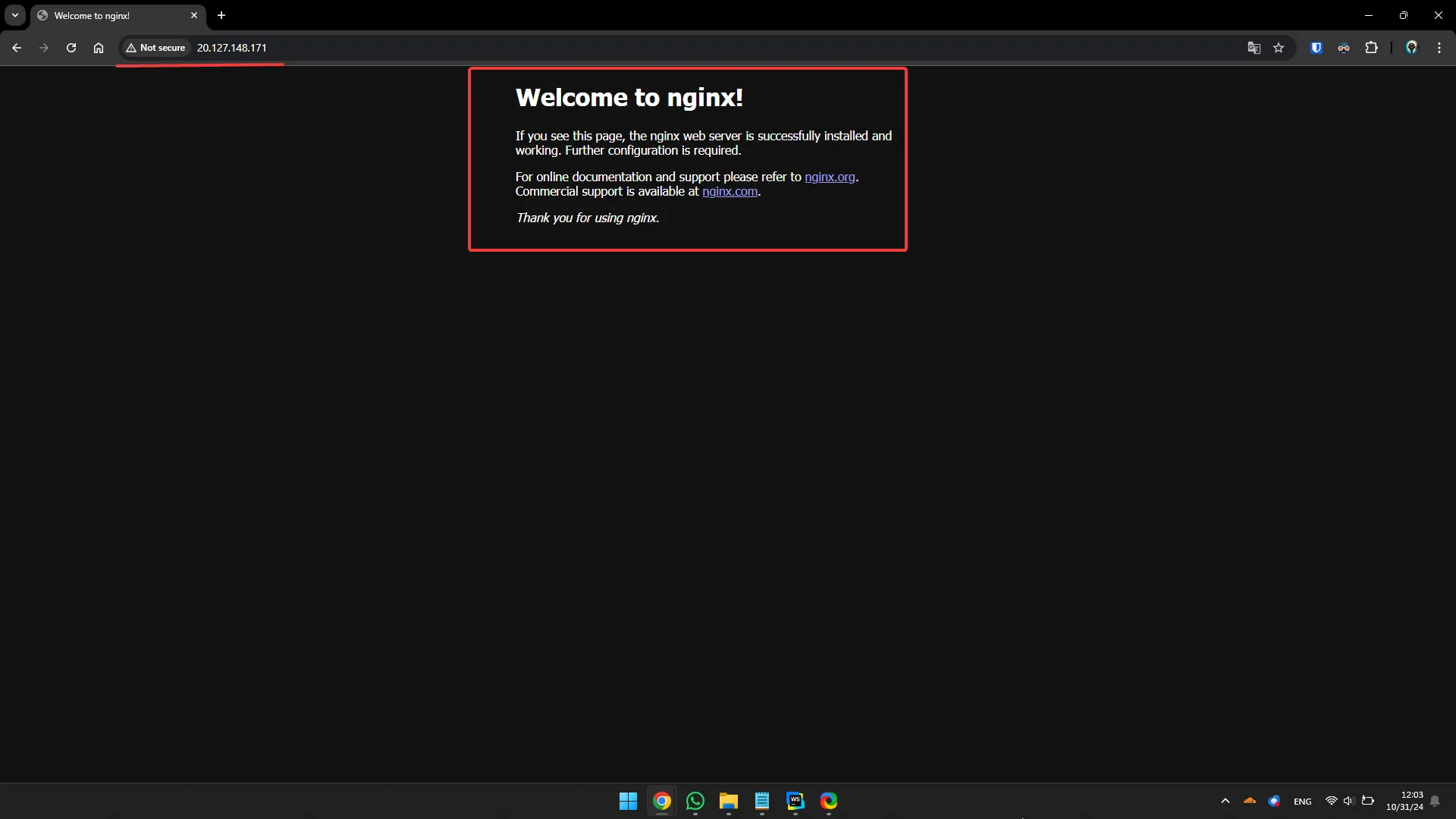Open Google Chrome from the taskbar
The width and height of the screenshot is (1456, 819).
pos(662,801)
